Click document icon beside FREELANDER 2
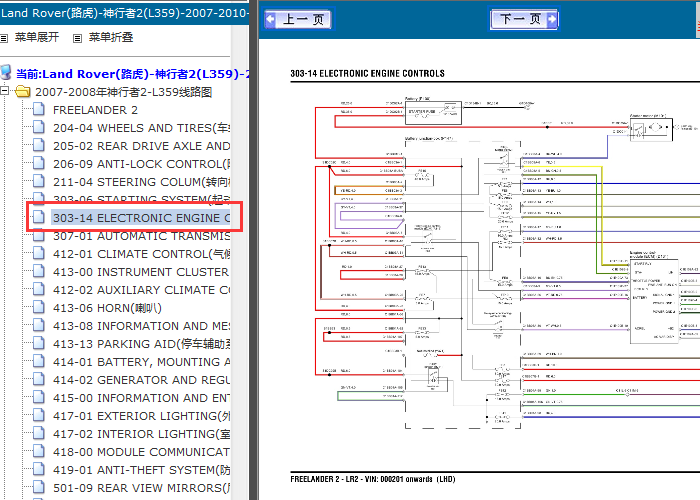 coord(39,109)
